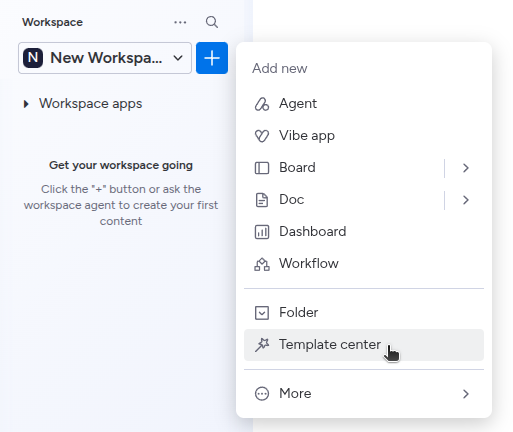513x432 pixels.
Task: Open the workspace three-dots options menu
Action: 180,22
